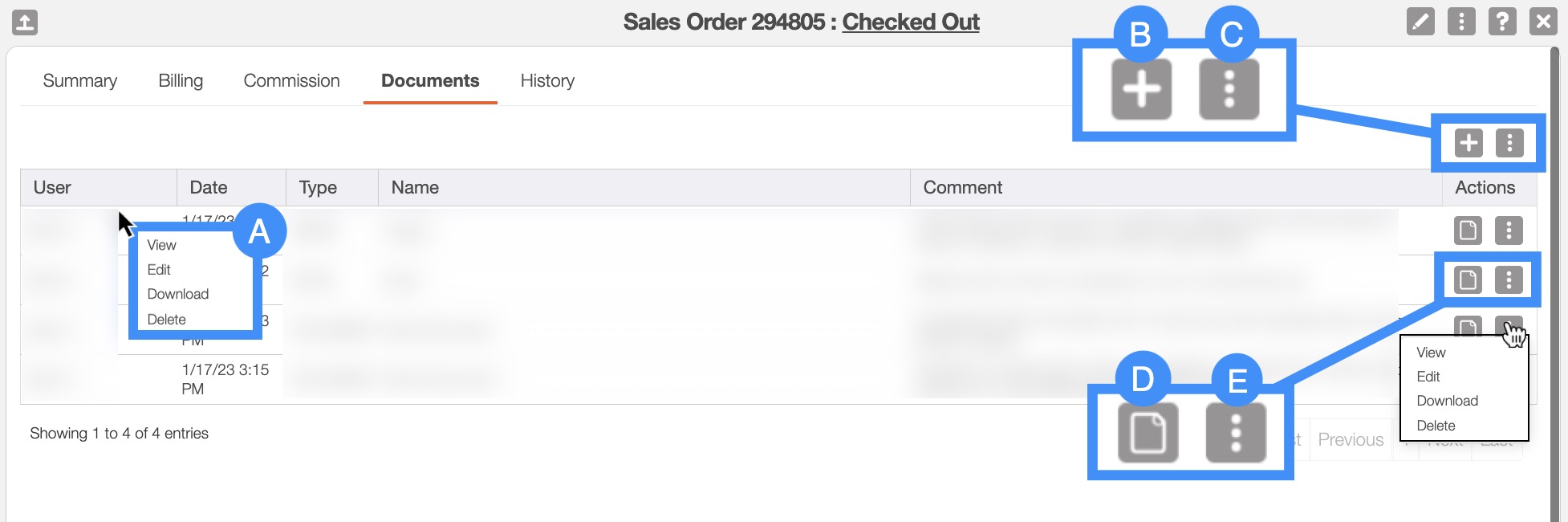Open the second row's three-dot actions menu
Screen dimensions: 1568x522
tap(1509, 279)
